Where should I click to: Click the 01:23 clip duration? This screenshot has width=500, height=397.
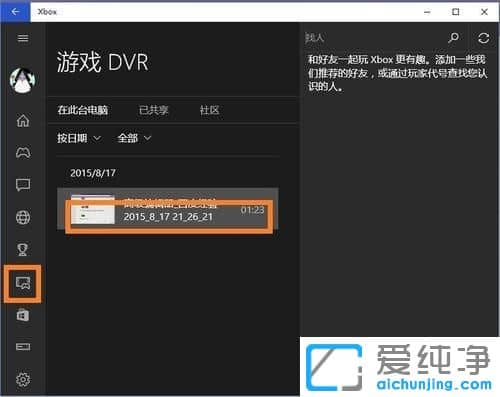click(252, 210)
